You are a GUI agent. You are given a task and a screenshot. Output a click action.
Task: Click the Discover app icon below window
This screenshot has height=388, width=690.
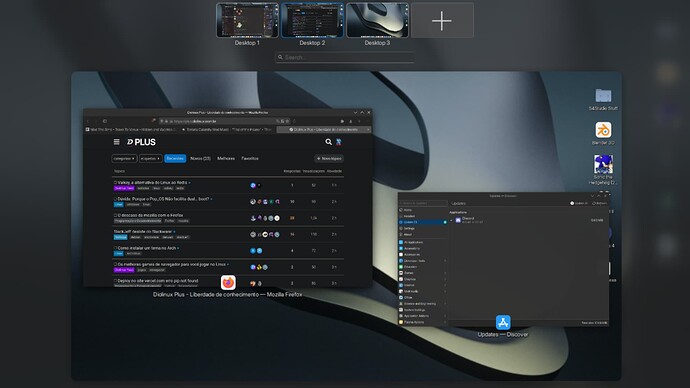[503, 322]
